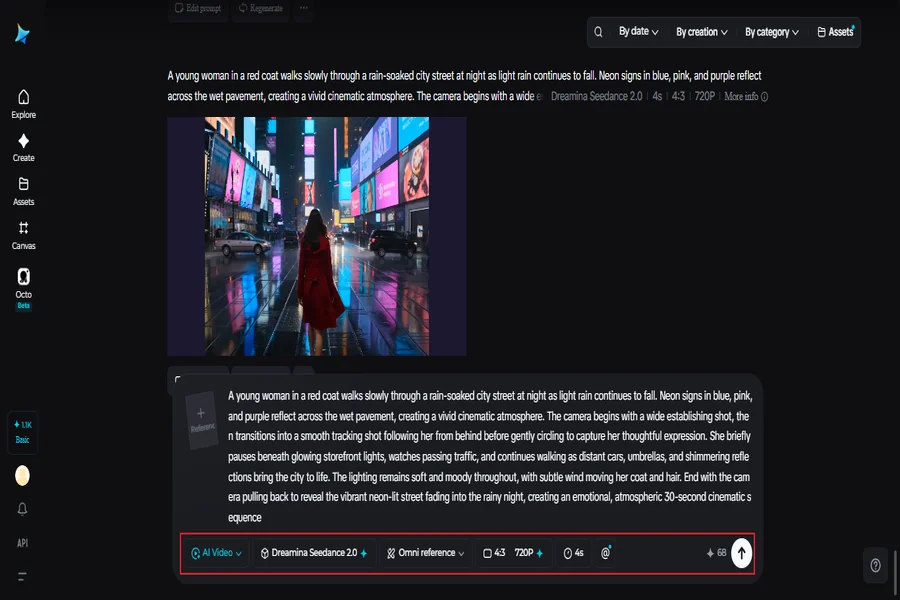Image resolution: width=900 pixels, height=600 pixels.
Task: Open the Create section
Action: click(x=24, y=148)
